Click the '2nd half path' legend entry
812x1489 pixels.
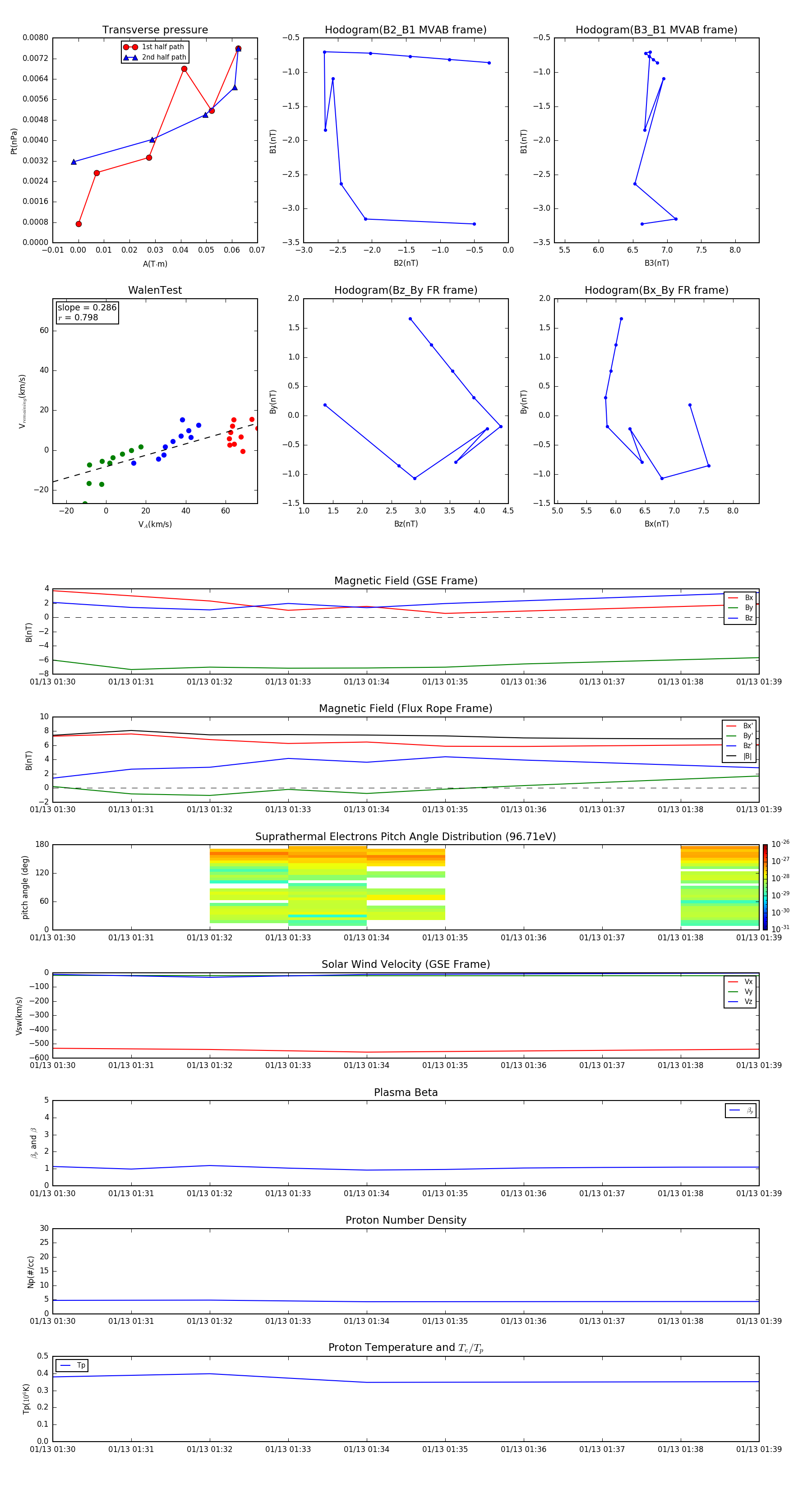pos(155,57)
